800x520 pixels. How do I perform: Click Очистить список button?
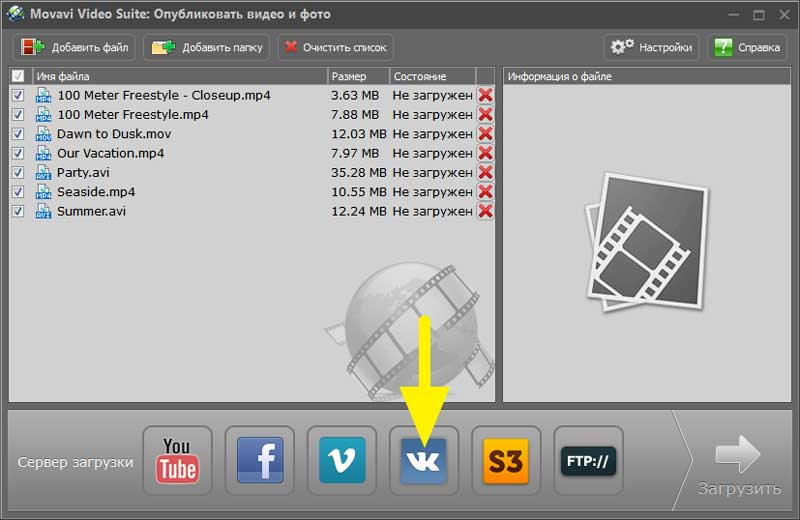click(x=336, y=47)
